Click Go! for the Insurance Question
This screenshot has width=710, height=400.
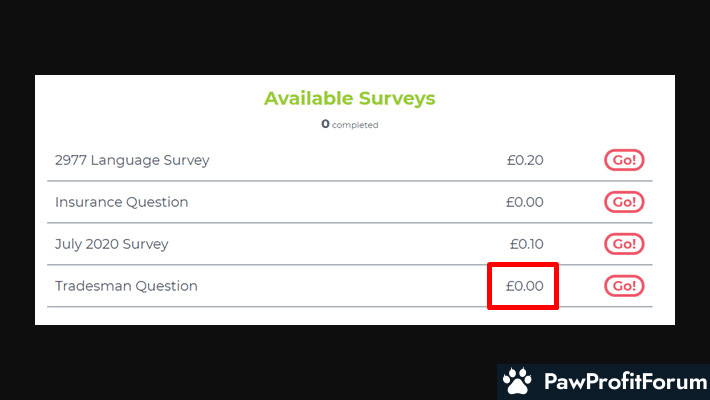[624, 202]
